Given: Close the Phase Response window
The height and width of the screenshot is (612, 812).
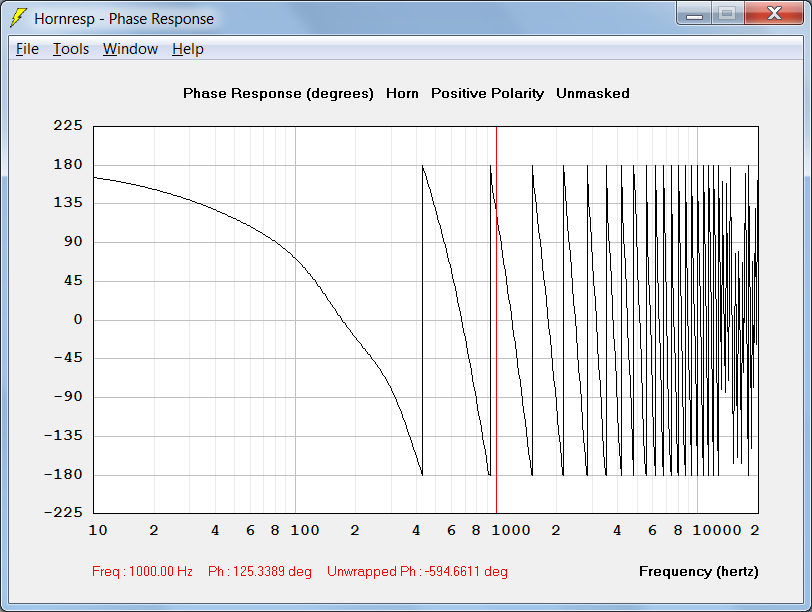Looking at the screenshot, I should pyautogui.click(x=774, y=13).
